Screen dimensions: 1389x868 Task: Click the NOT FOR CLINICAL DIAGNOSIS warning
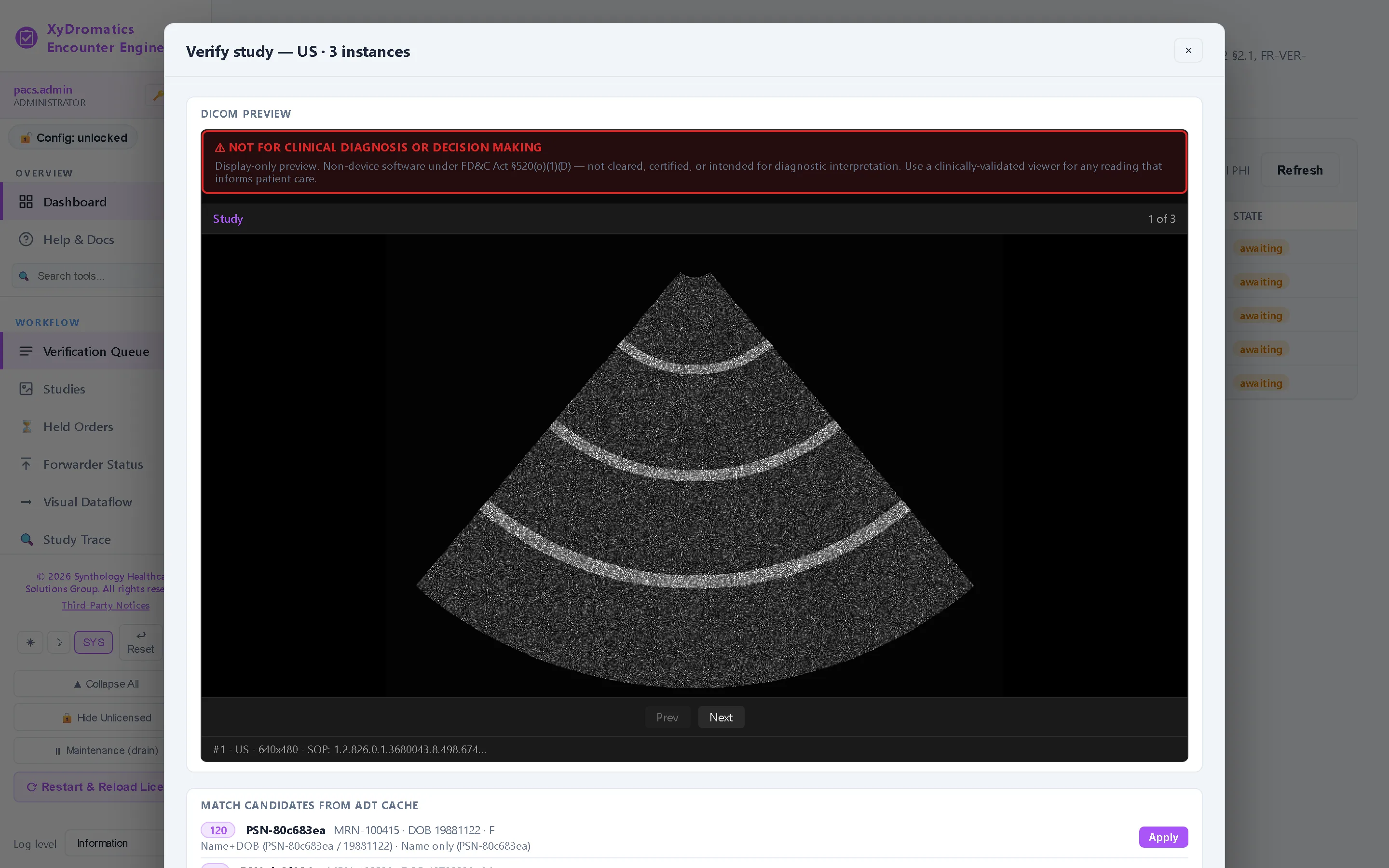[x=694, y=162]
